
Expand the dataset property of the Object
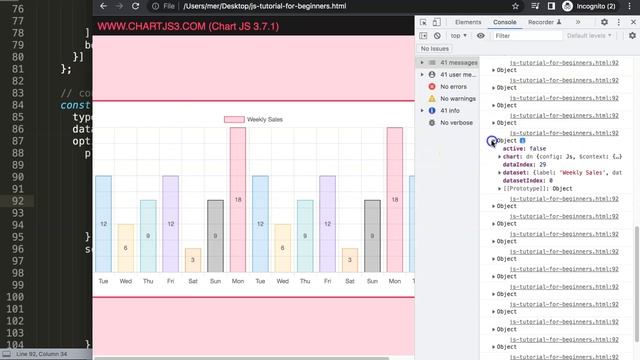pos(499,173)
